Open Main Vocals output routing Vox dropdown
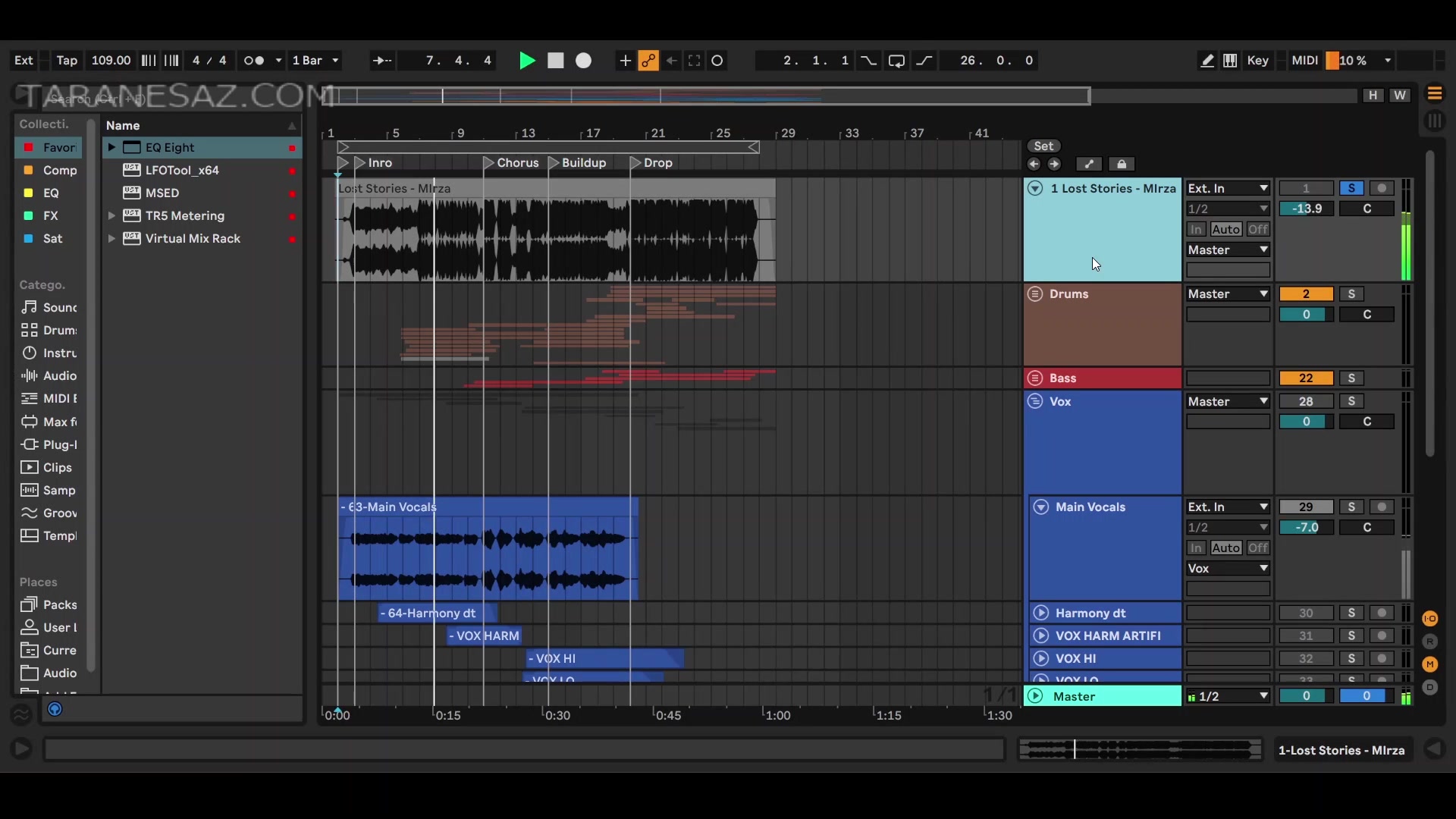 click(1228, 569)
